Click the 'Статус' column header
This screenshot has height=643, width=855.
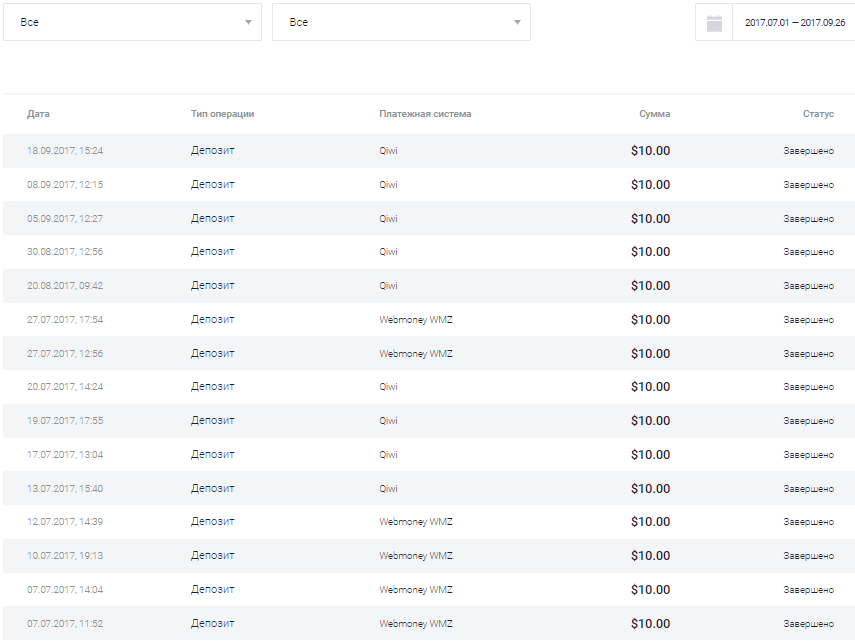817,114
